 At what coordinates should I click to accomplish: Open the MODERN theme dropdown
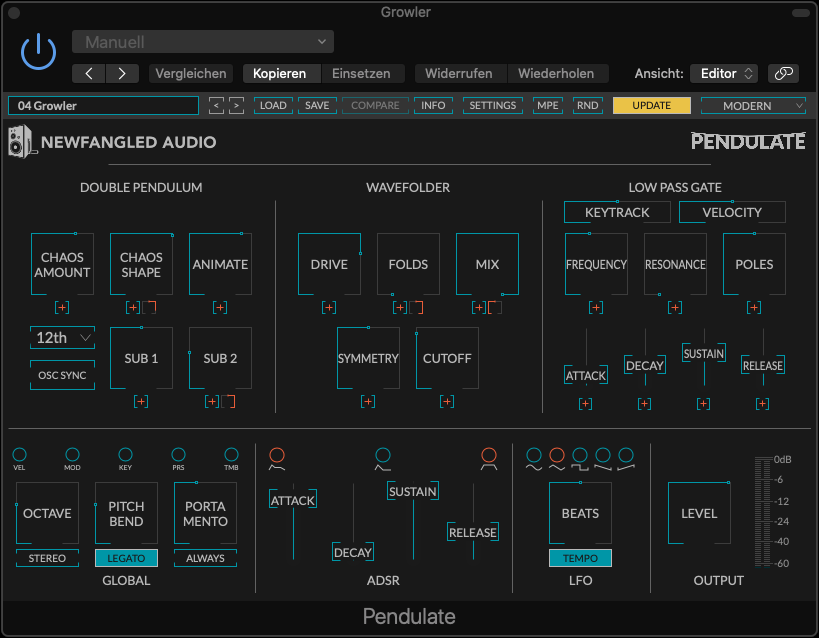[x=753, y=105]
